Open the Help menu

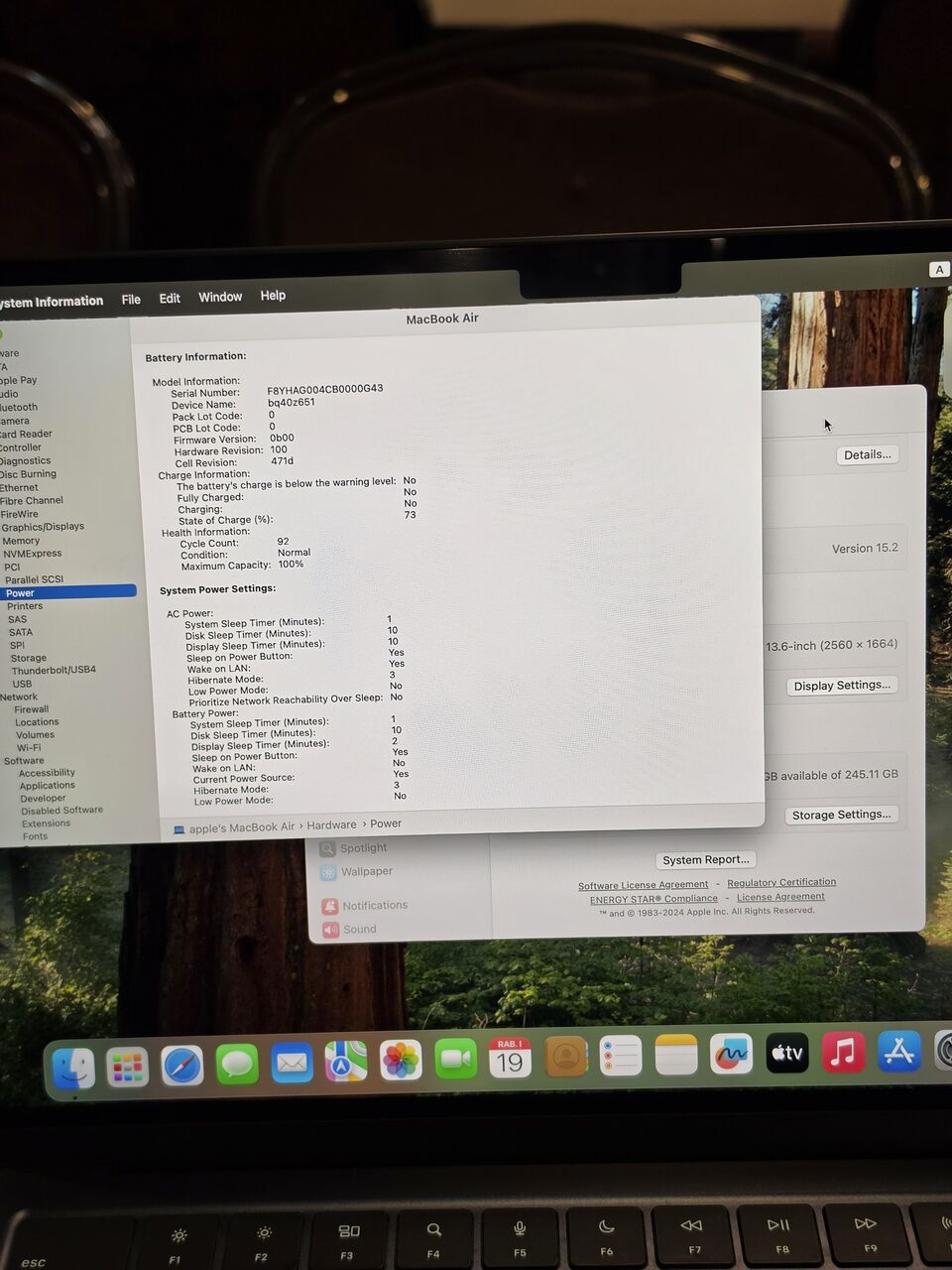(x=273, y=296)
